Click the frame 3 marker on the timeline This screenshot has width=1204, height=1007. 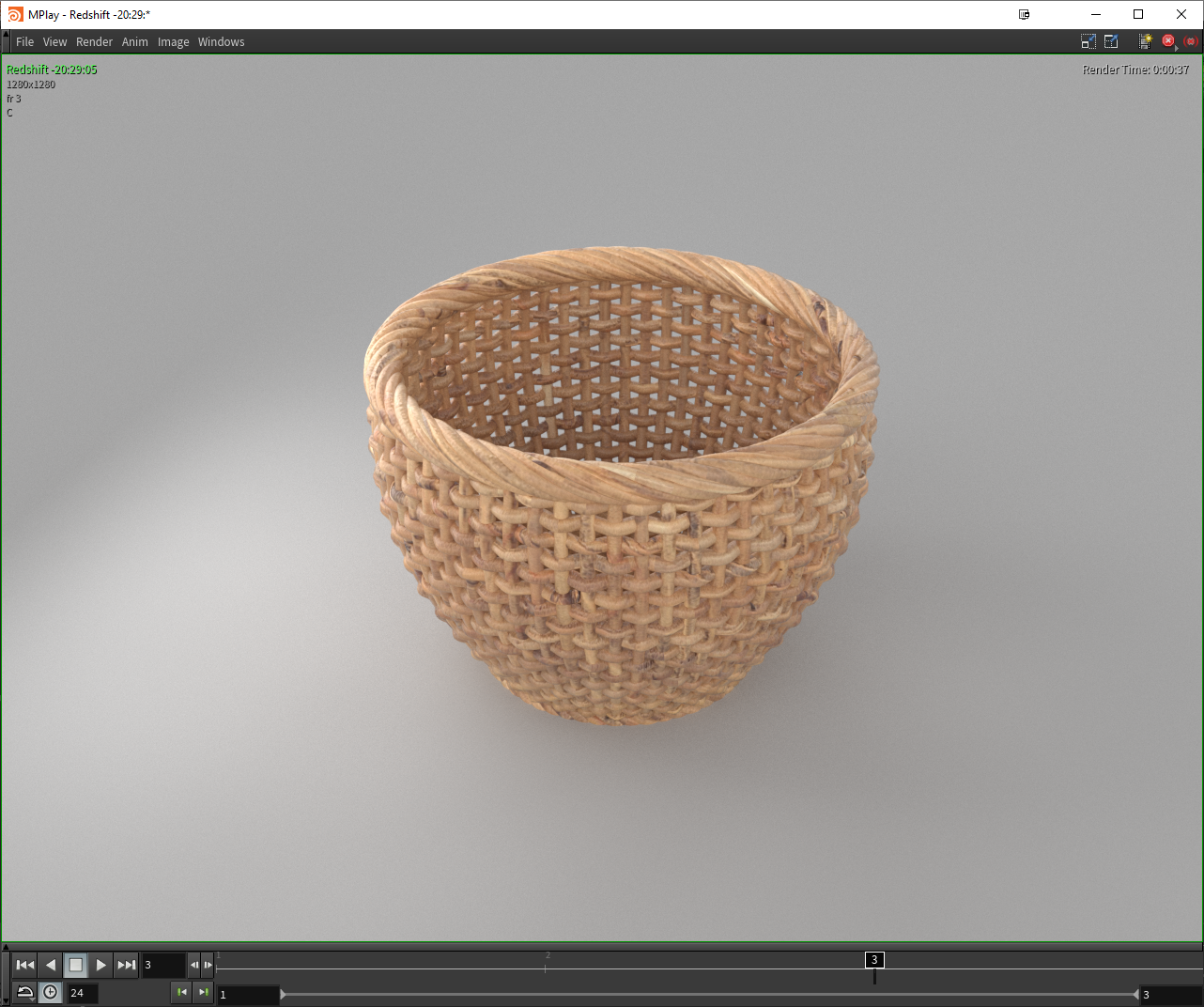coord(874,960)
